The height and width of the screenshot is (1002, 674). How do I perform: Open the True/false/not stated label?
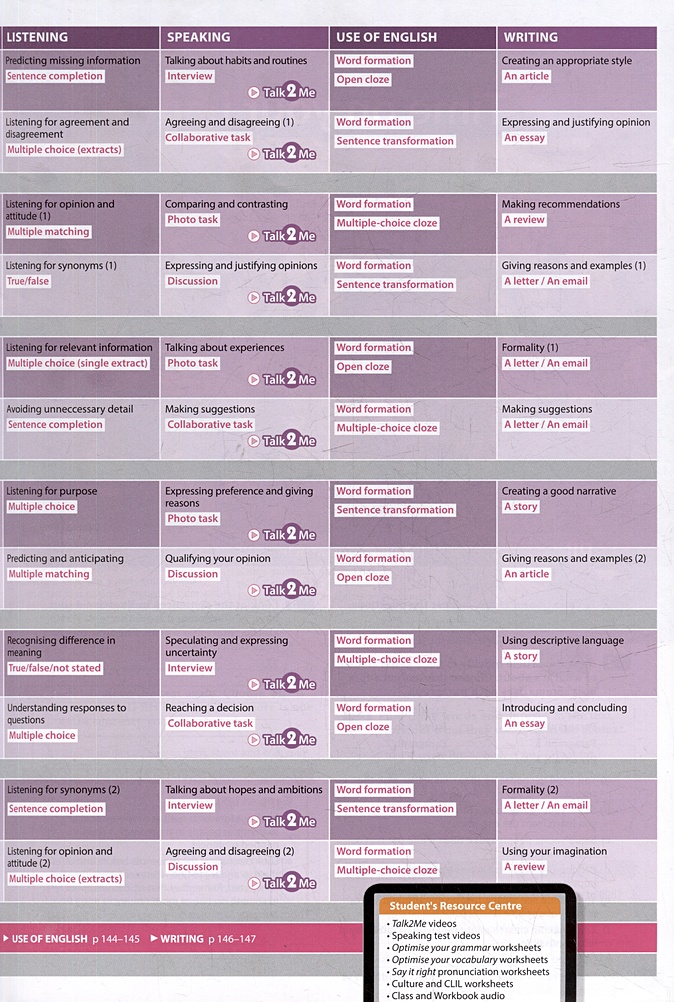coord(55,668)
